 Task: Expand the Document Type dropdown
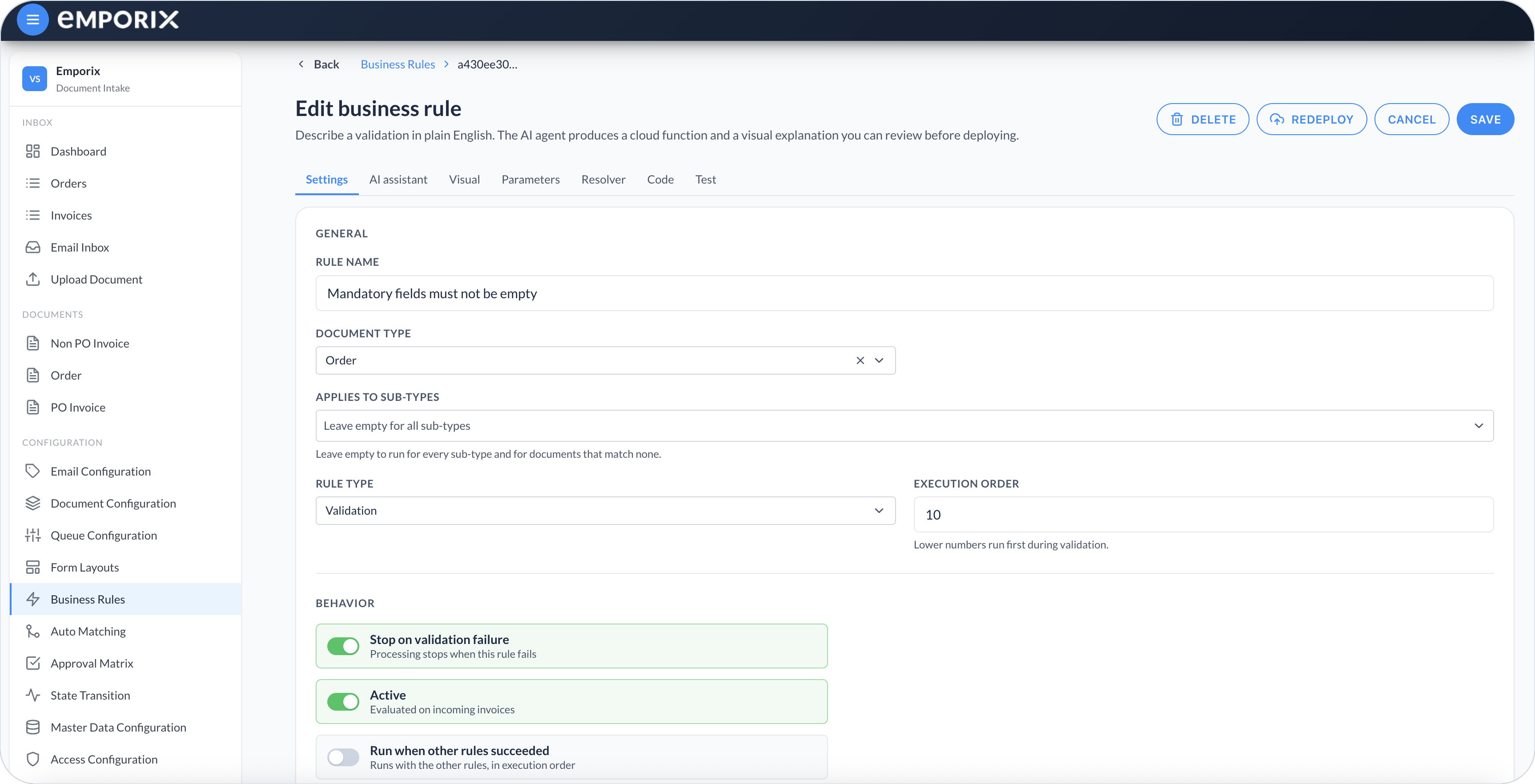[879, 360]
